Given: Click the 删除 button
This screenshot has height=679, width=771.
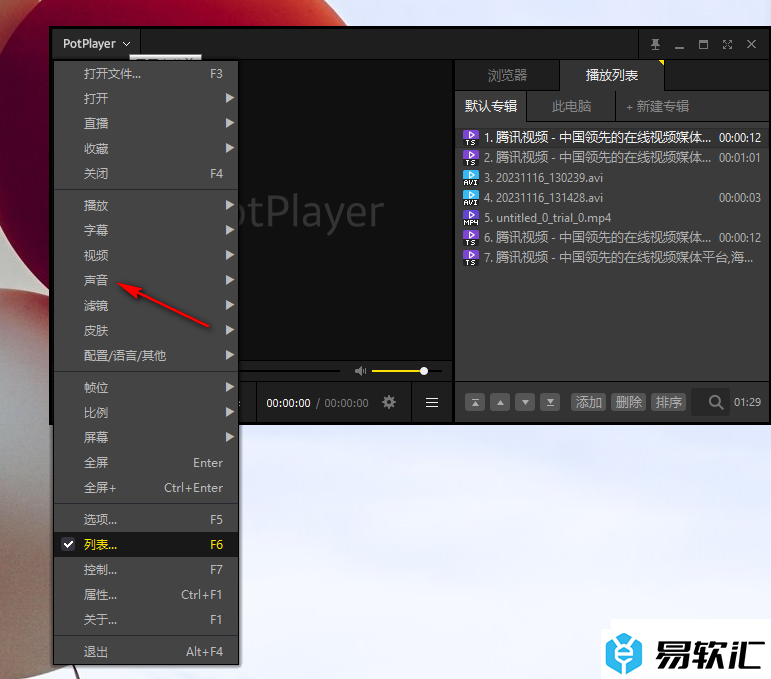Looking at the screenshot, I should tap(628, 403).
